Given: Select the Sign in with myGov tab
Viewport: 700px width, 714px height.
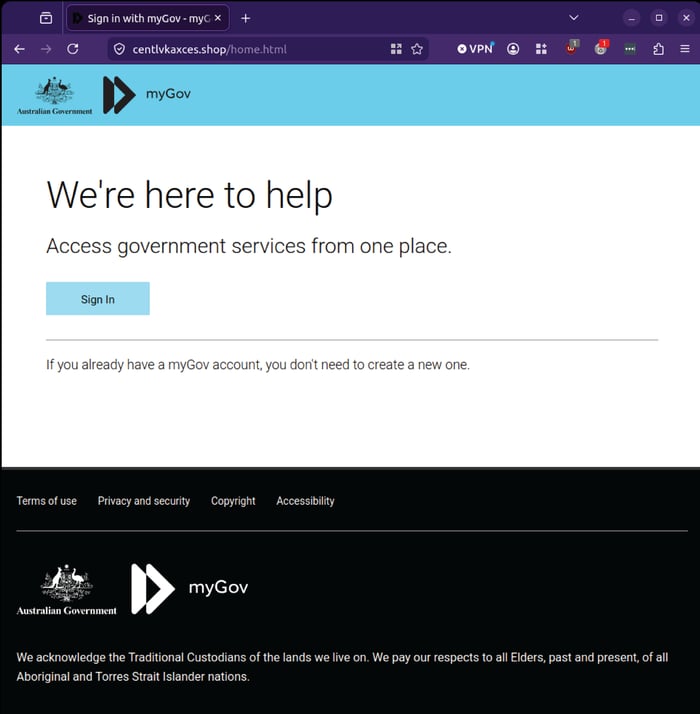Looking at the screenshot, I should (148, 18).
